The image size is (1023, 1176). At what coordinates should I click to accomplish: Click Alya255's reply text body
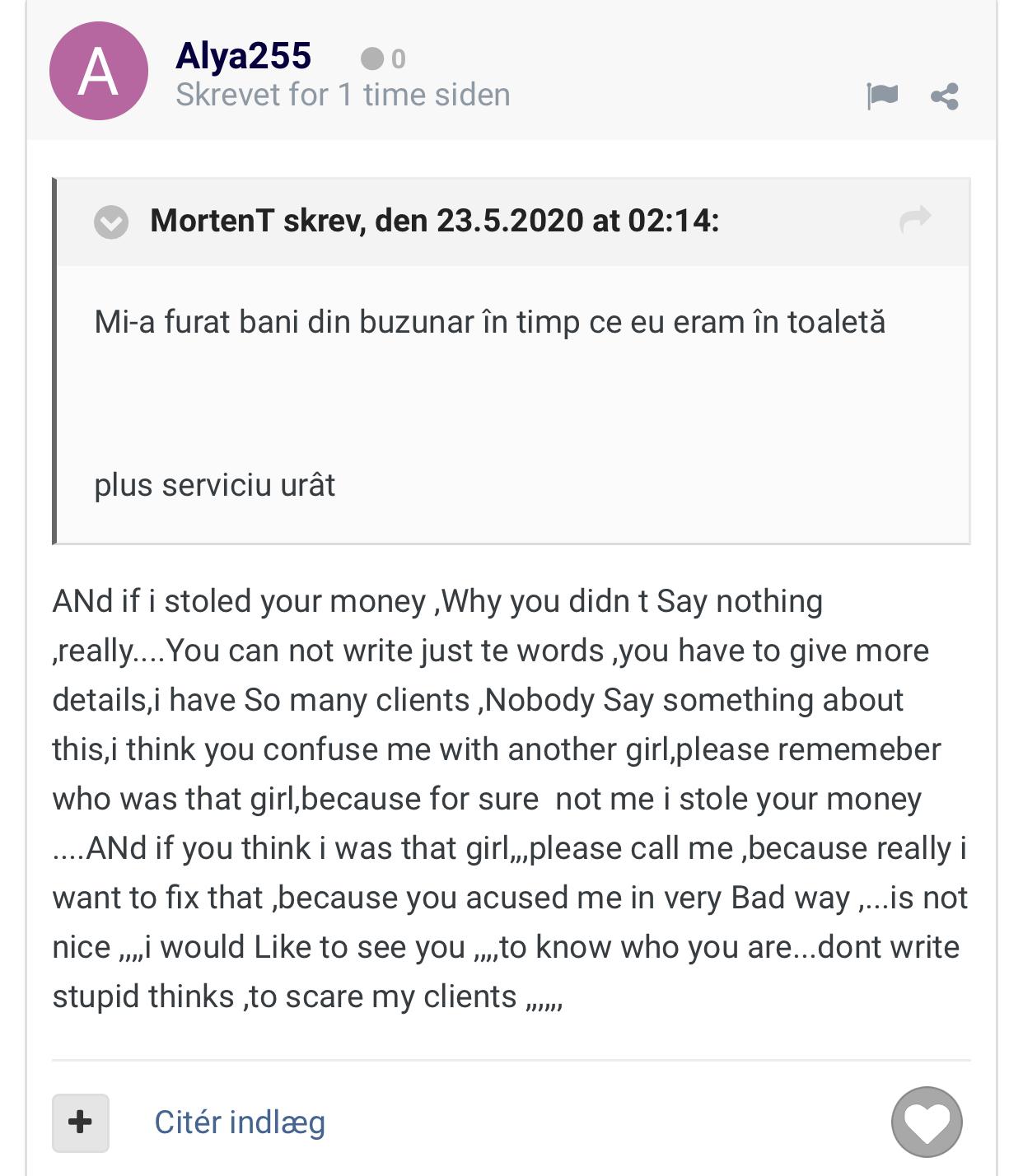511,799
